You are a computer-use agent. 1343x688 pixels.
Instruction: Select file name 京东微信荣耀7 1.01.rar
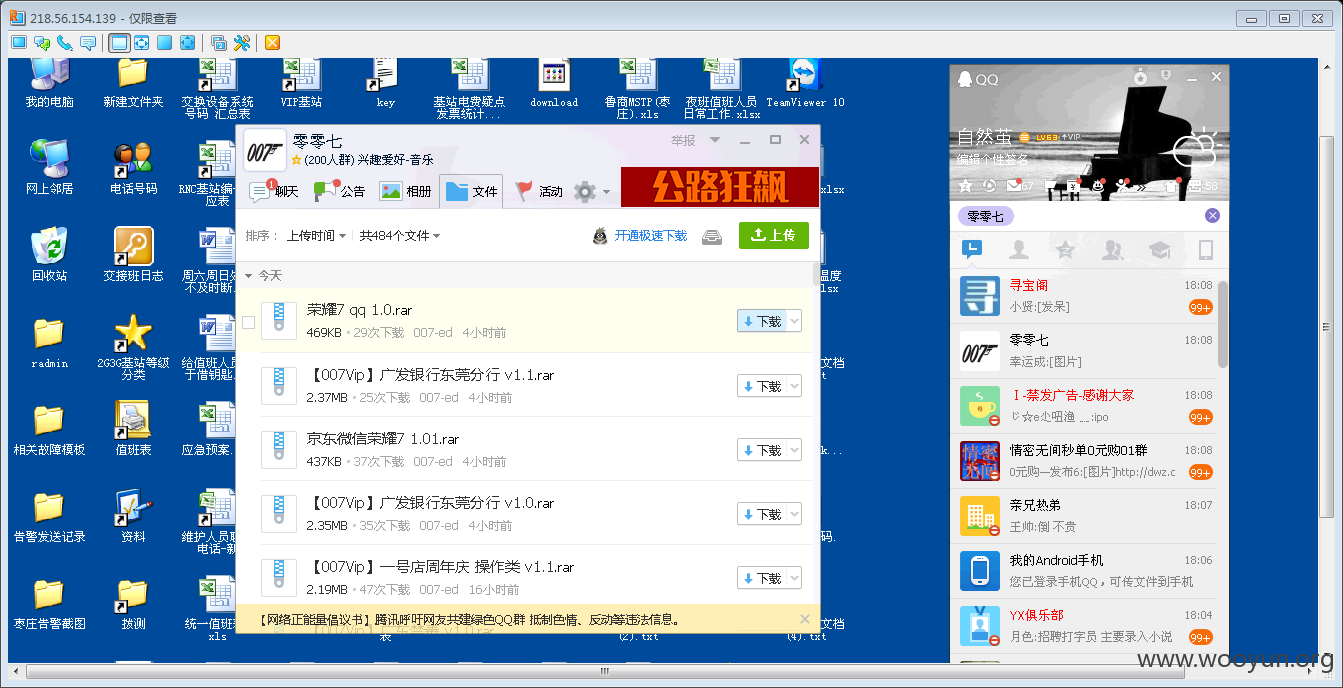click(x=383, y=439)
